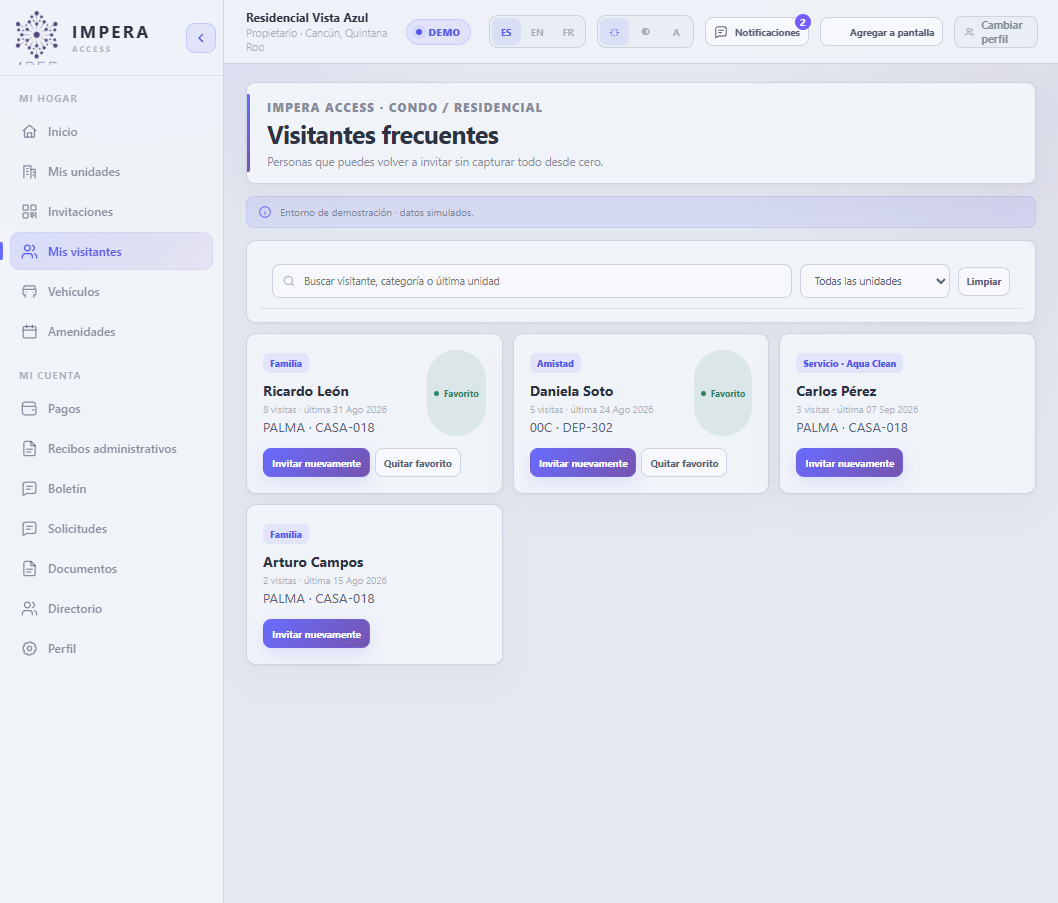Go to Mis unidades

111,171
